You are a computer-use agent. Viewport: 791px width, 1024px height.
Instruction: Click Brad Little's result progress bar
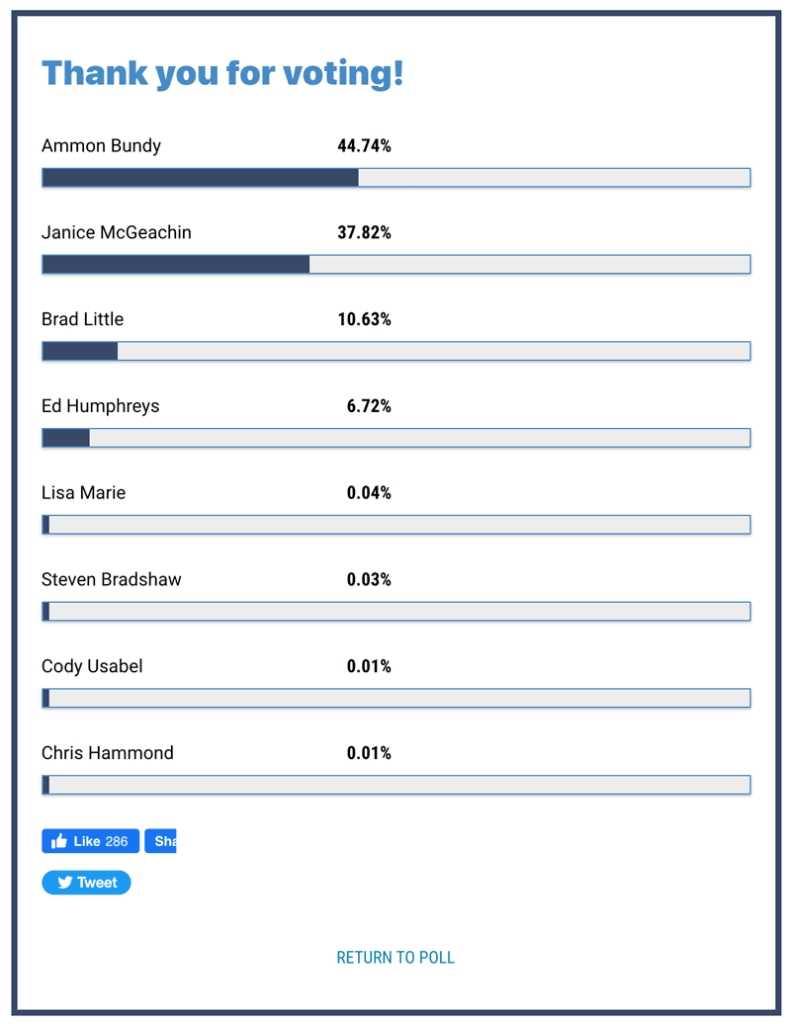click(x=396, y=351)
